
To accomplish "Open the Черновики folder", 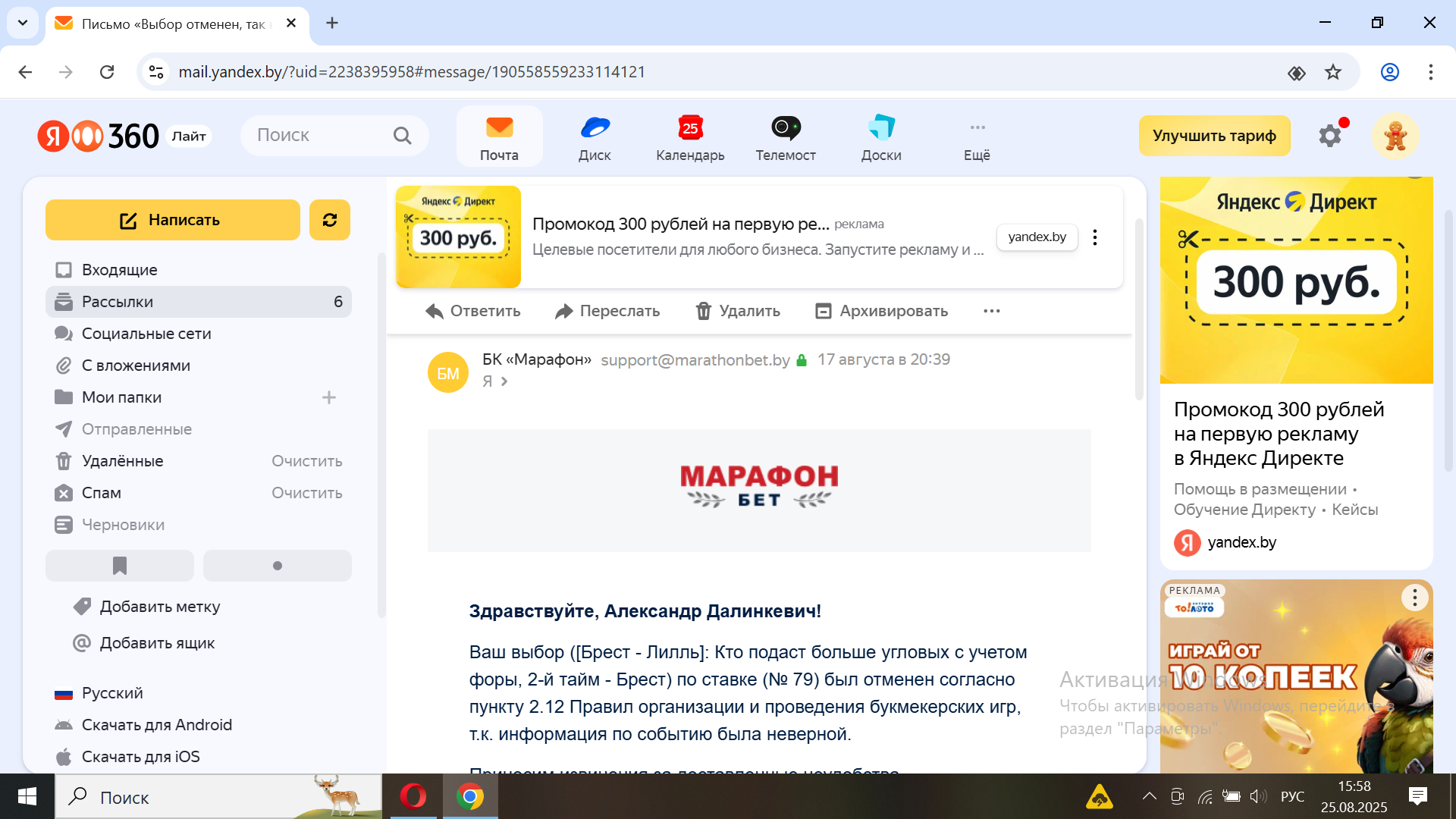I will coord(199,525).
